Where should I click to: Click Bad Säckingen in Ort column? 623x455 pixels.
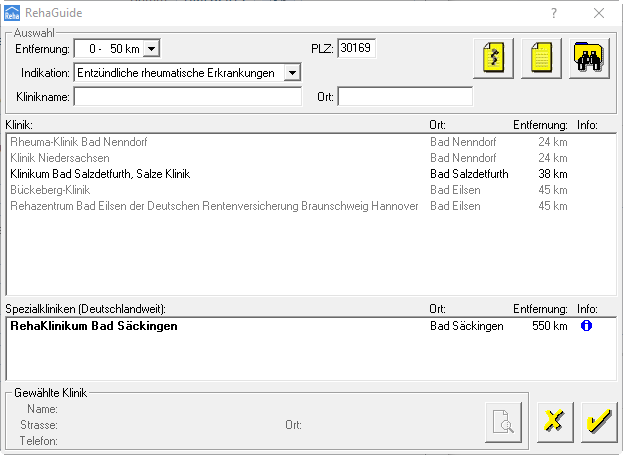(467, 326)
